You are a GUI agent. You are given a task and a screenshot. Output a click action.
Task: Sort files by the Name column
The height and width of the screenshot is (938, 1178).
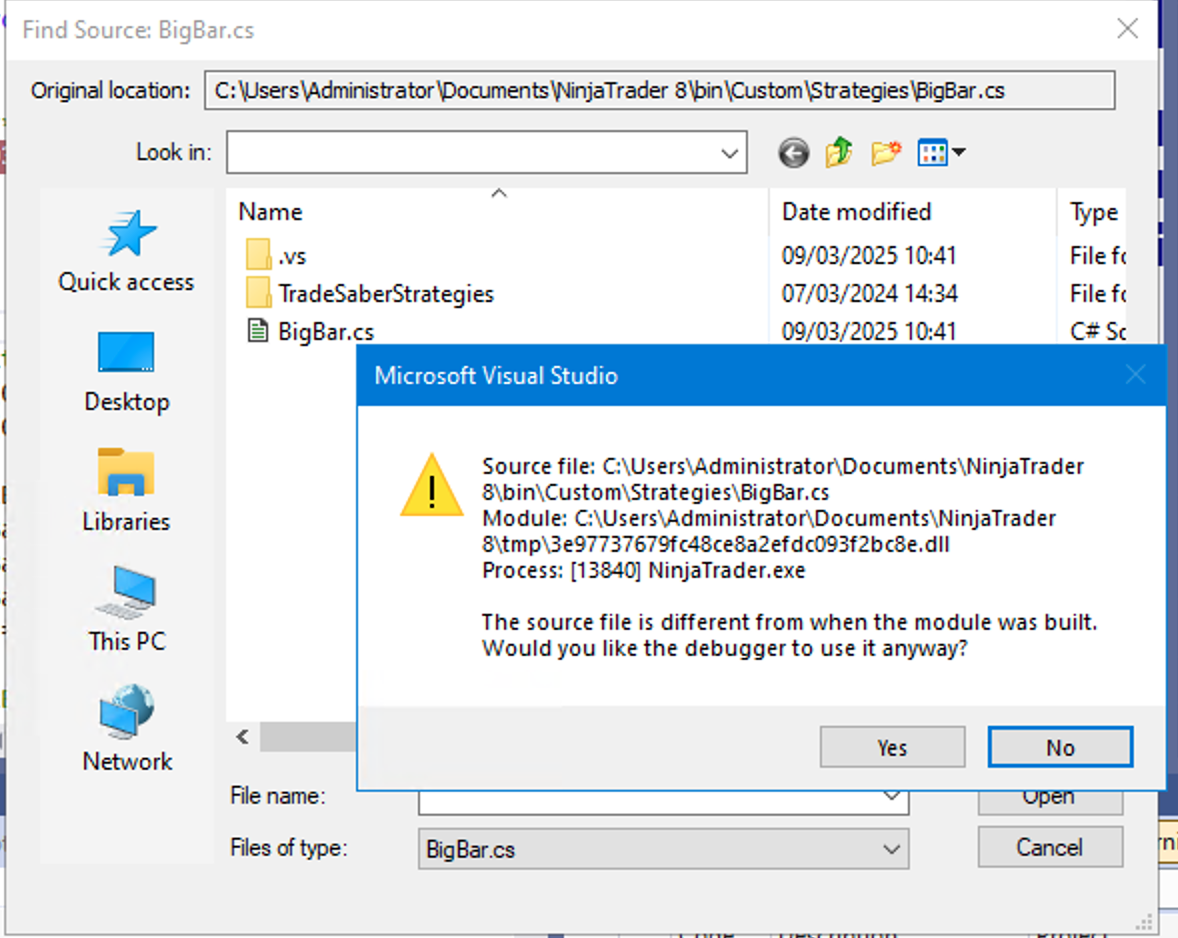497,212
